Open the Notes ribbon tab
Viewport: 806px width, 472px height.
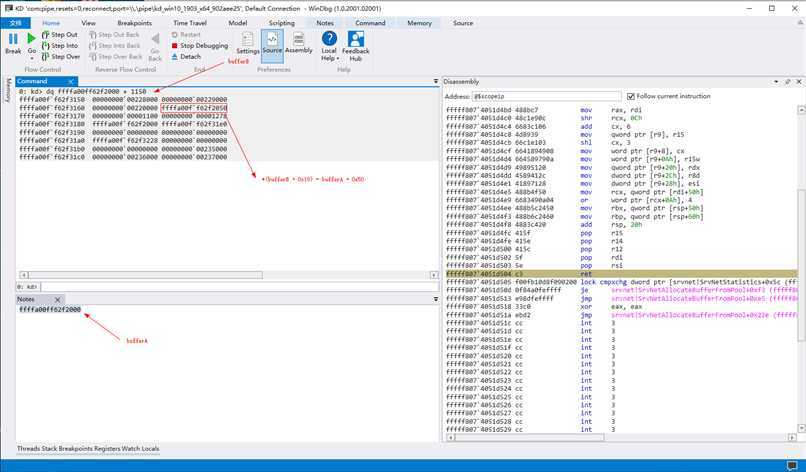tap(325, 23)
